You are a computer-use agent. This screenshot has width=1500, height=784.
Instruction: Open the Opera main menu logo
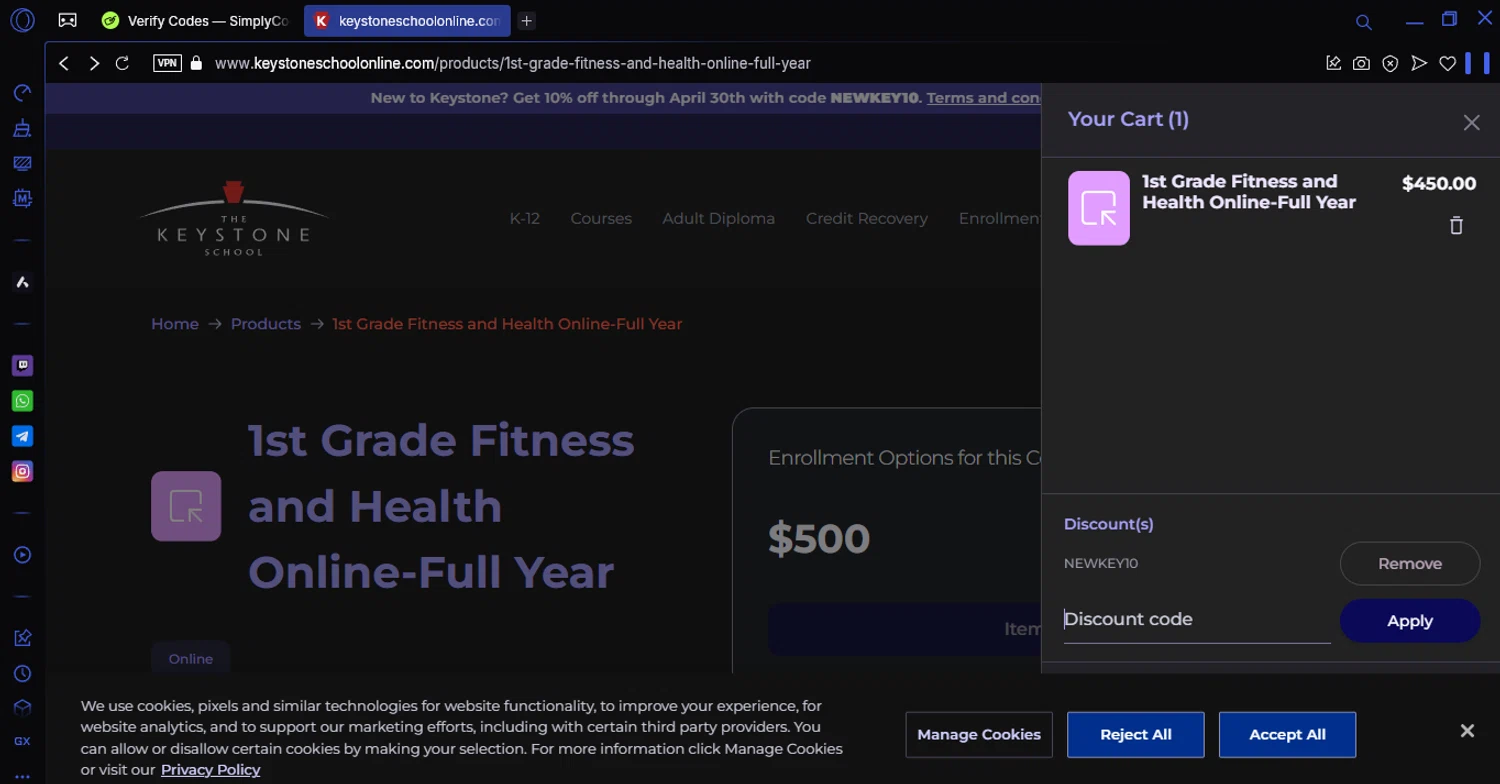pyautogui.click(x=22, y=20)
